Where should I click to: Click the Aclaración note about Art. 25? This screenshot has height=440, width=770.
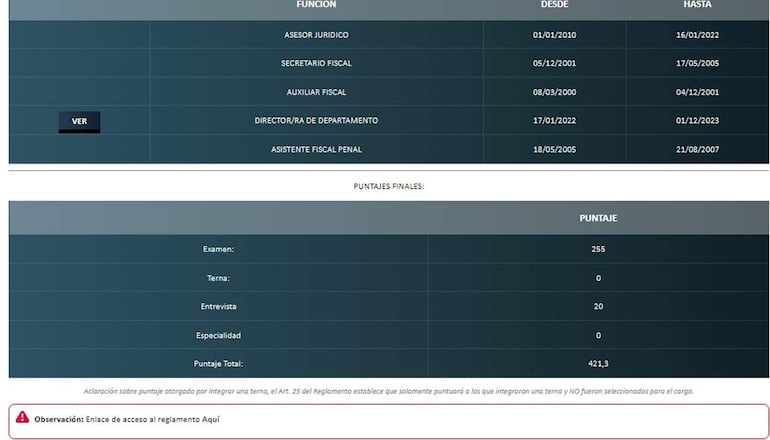[388, 391]
